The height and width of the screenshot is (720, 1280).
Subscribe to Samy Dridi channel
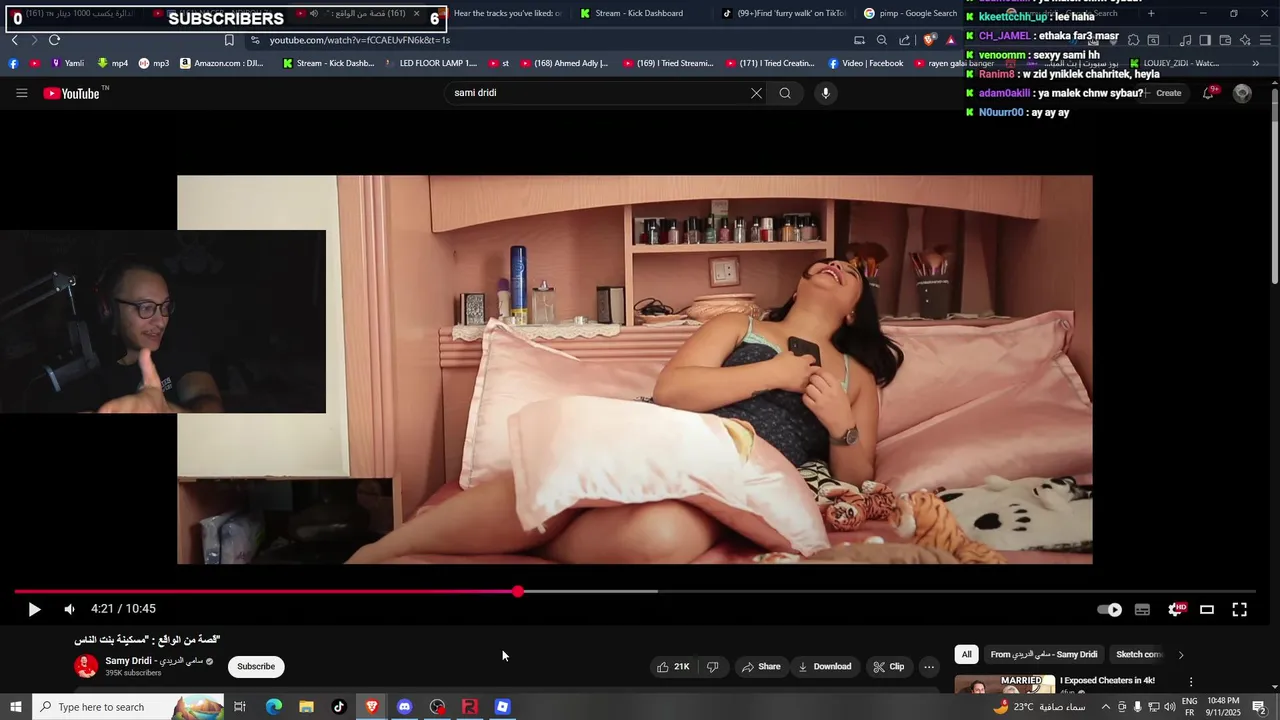(x=256, y=667)
